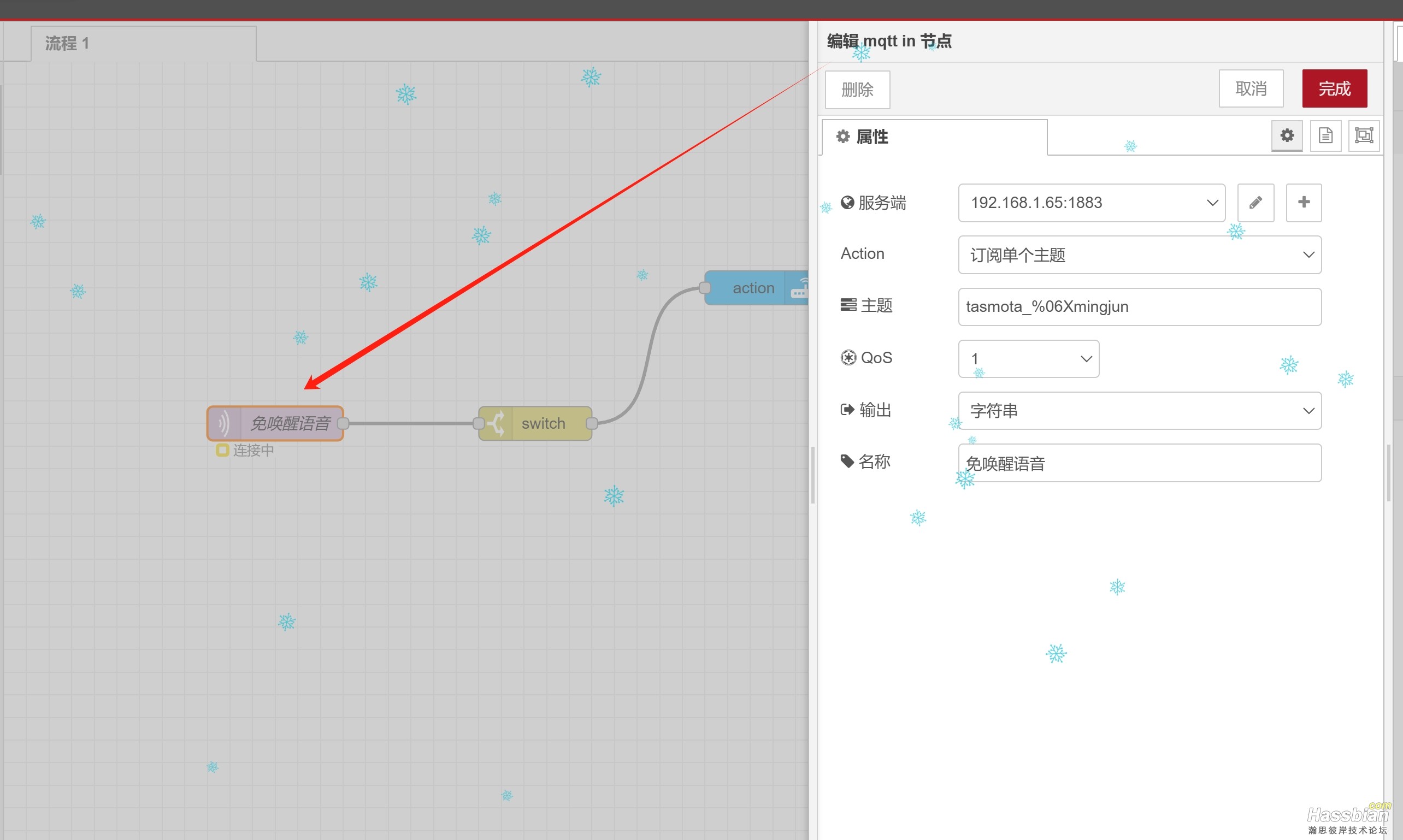Image resolution: width=1403 pixels, height=840 pixels.
Task: Add new MQTT server with plus icon
Action: click(x=1304, y=203)
